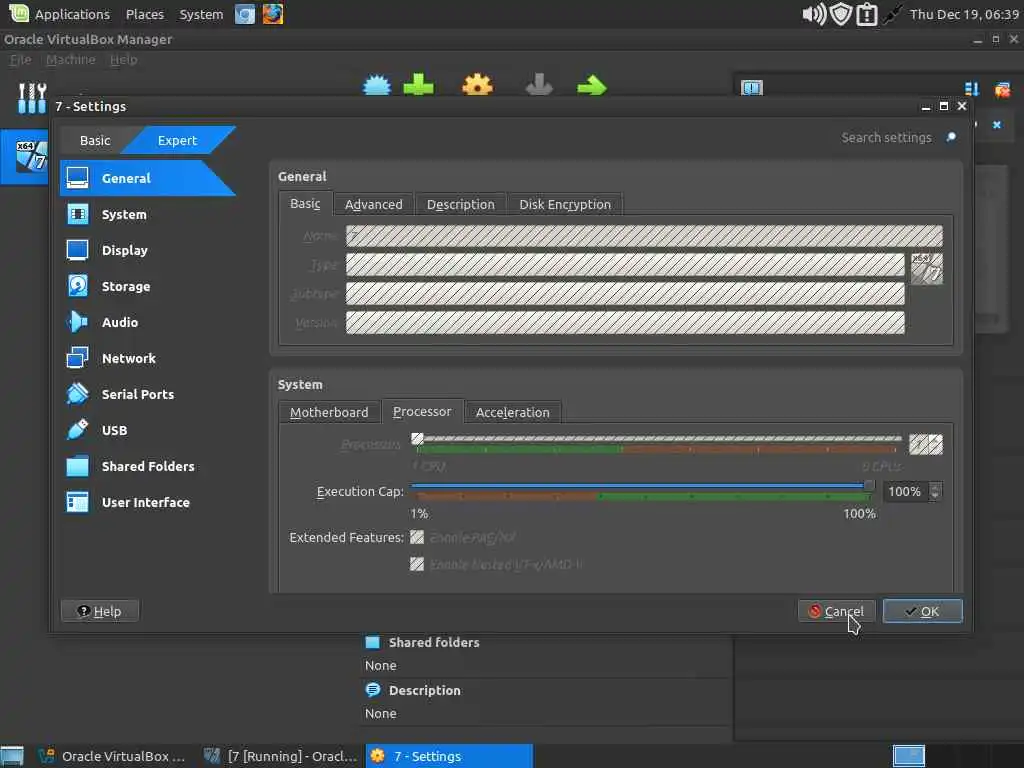Image resolution: width=1024 pixels, height=768 pixels.
Task: Click the OS type icon beside Type field
Action: (x=927, y=269)
